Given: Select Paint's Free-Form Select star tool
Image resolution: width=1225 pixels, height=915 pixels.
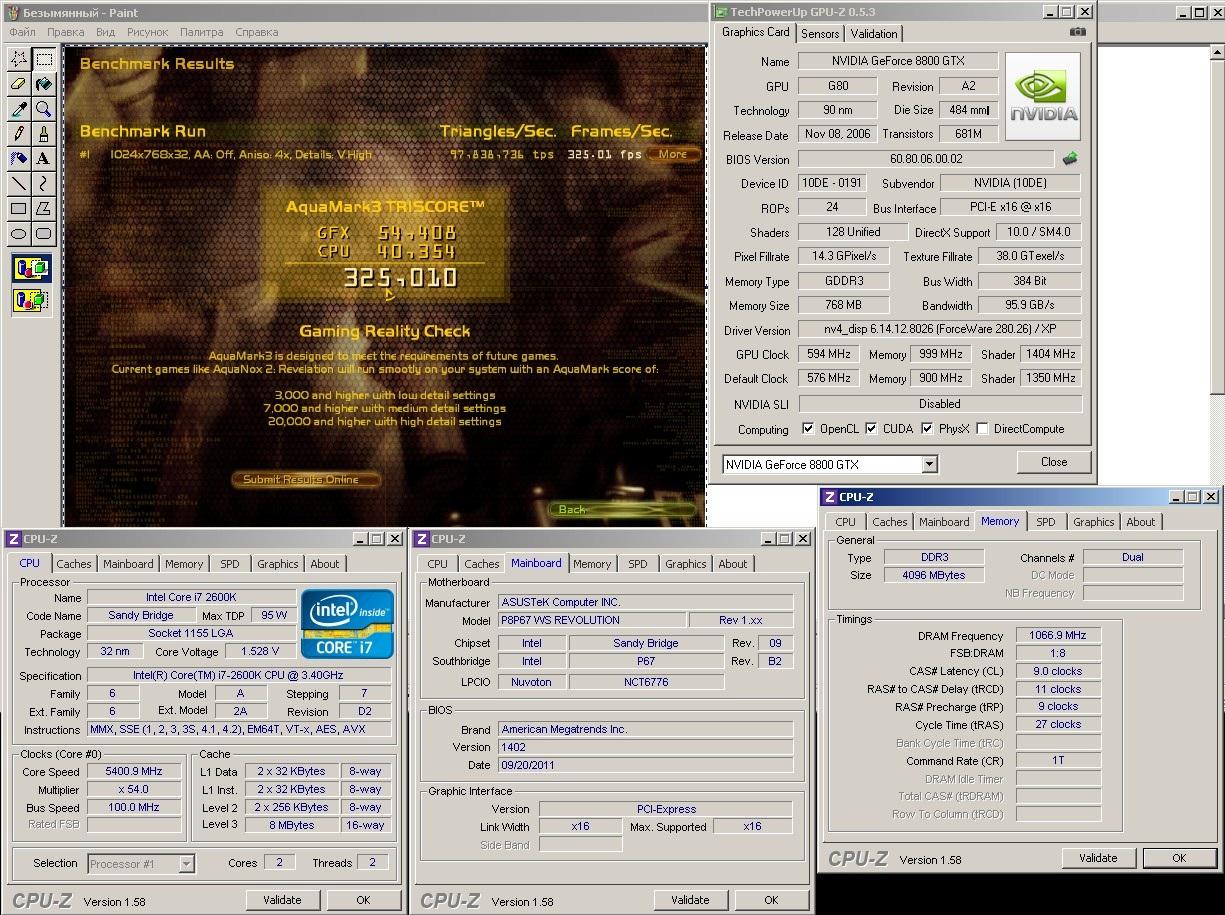Looking at the screenshot, I should point(19,59).
